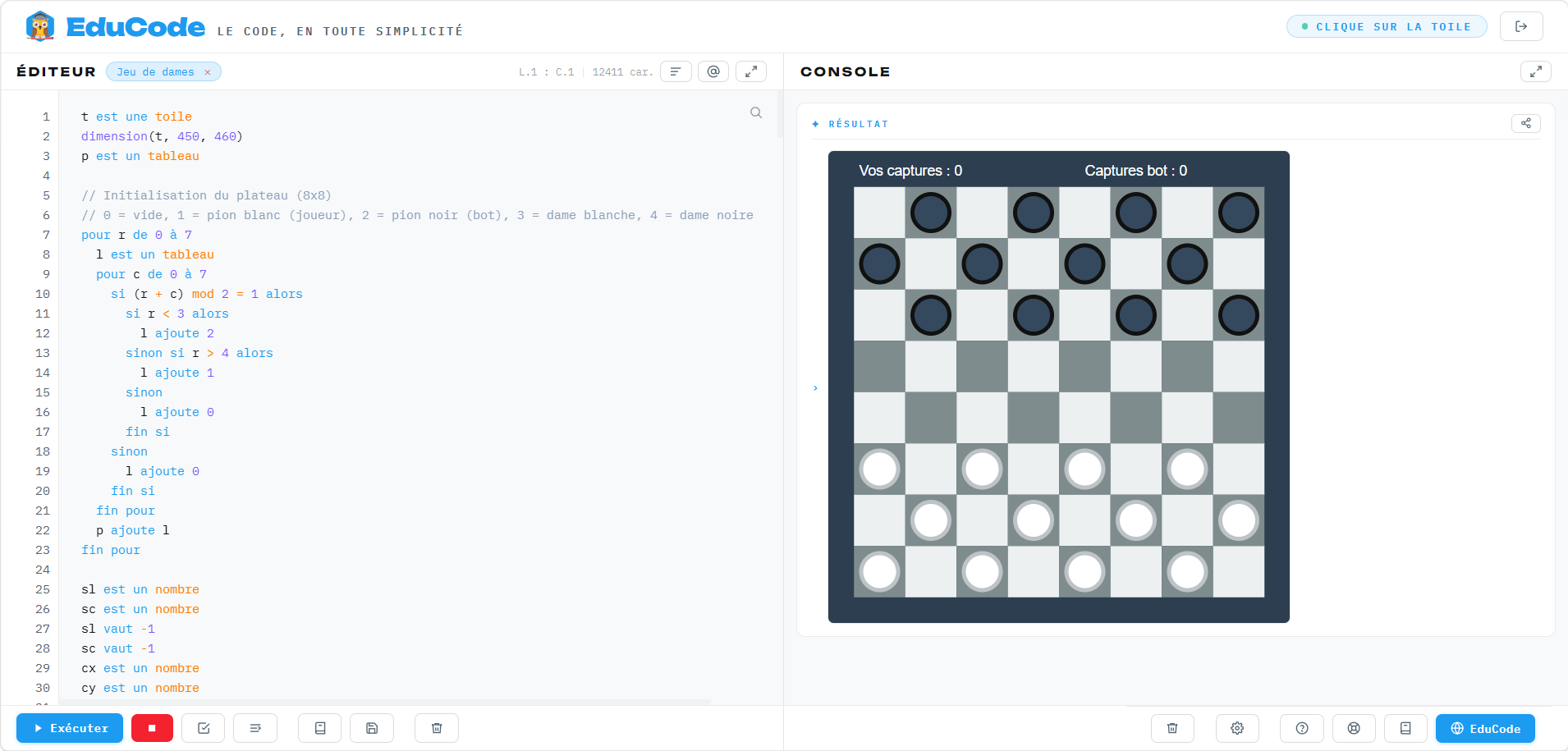Image resolution: width=1568 pixels, height=751 pixels.
Task: Click code line 1 't est une toile'
Action: (x=136, y=117)
